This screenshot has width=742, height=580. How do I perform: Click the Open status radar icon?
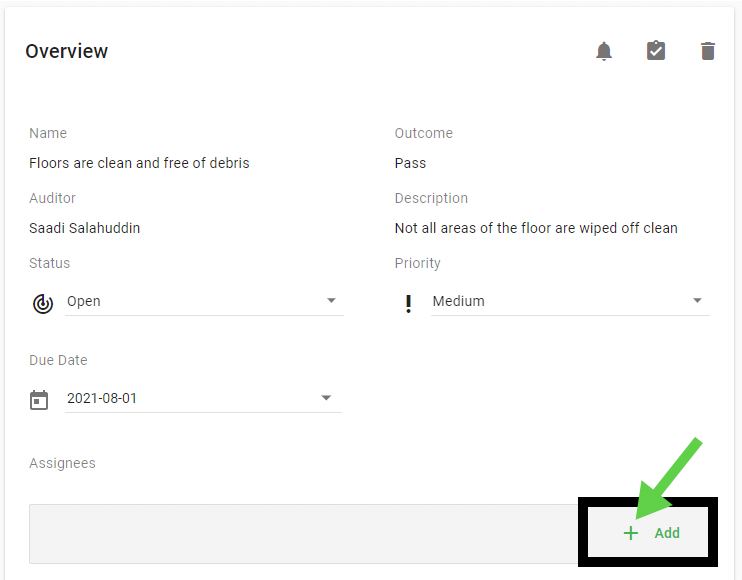pyautogui.click(x=43, y=303)
